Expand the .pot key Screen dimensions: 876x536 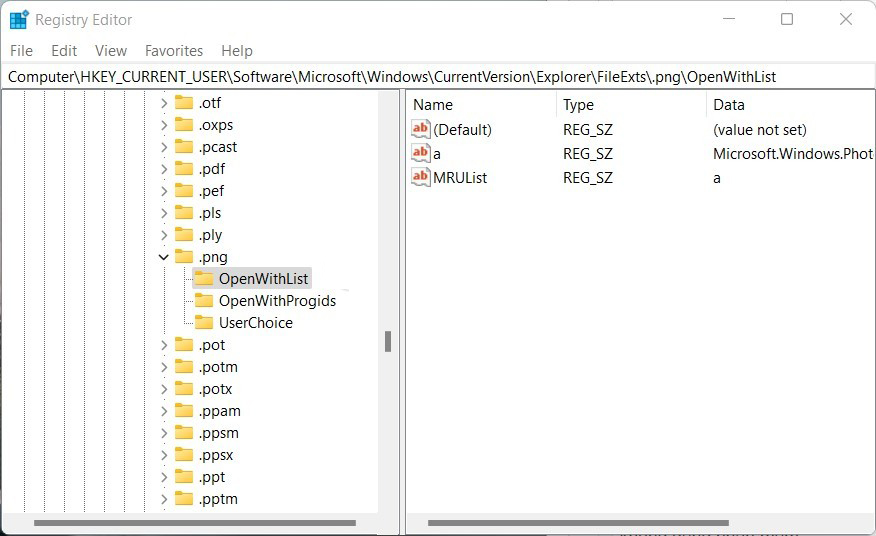(164, 345)
